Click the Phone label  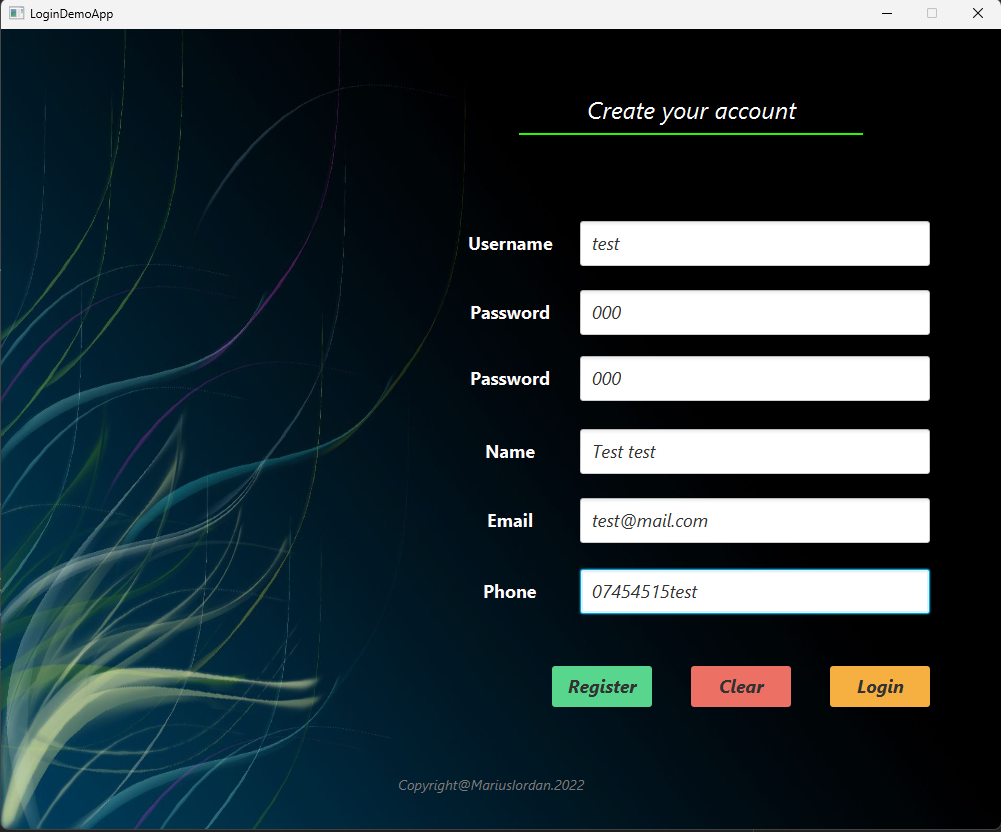[x=510, y=591]
